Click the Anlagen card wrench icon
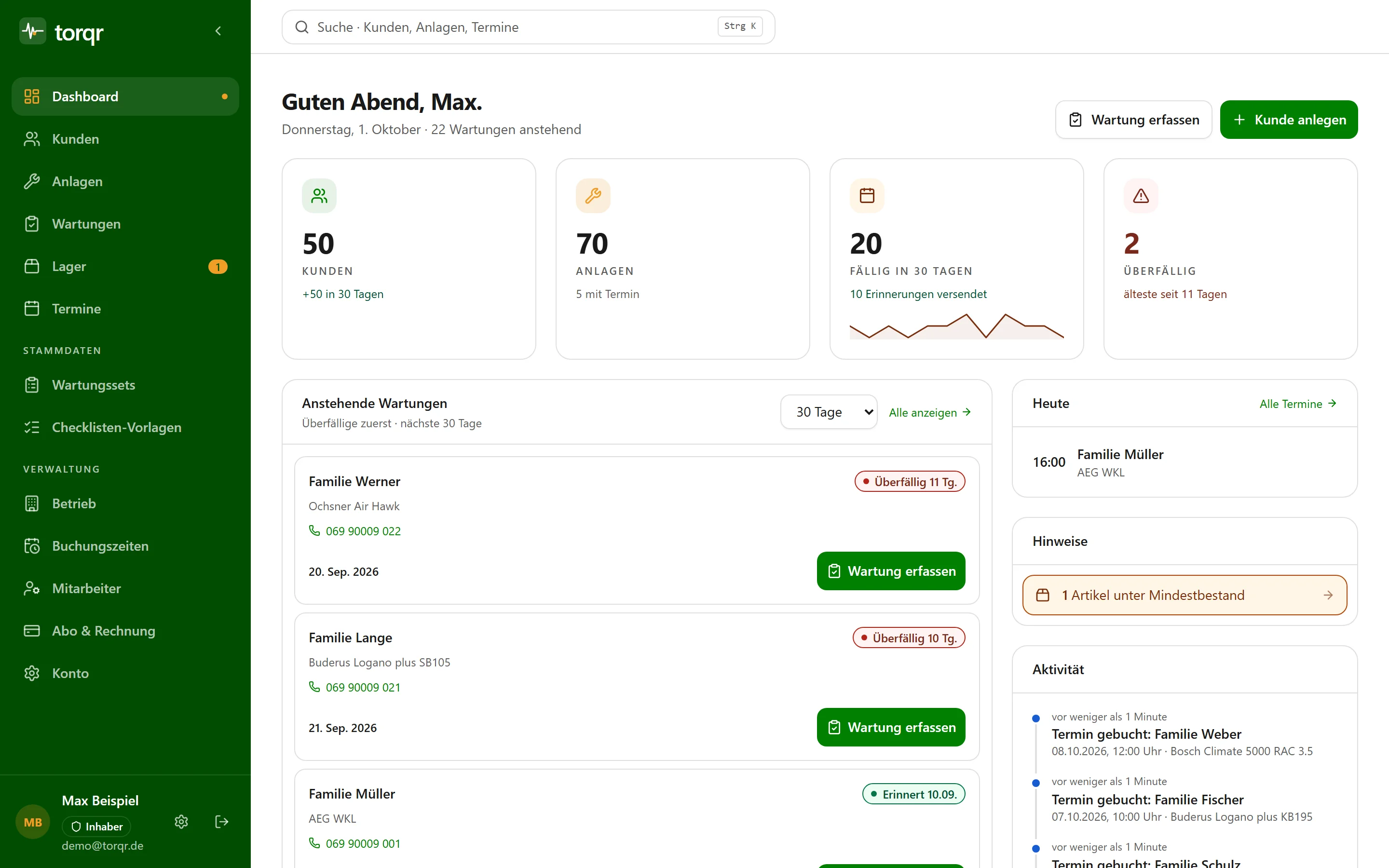Image resolution: width=1389 pixels, height=868 pixels. coord(593,196)
